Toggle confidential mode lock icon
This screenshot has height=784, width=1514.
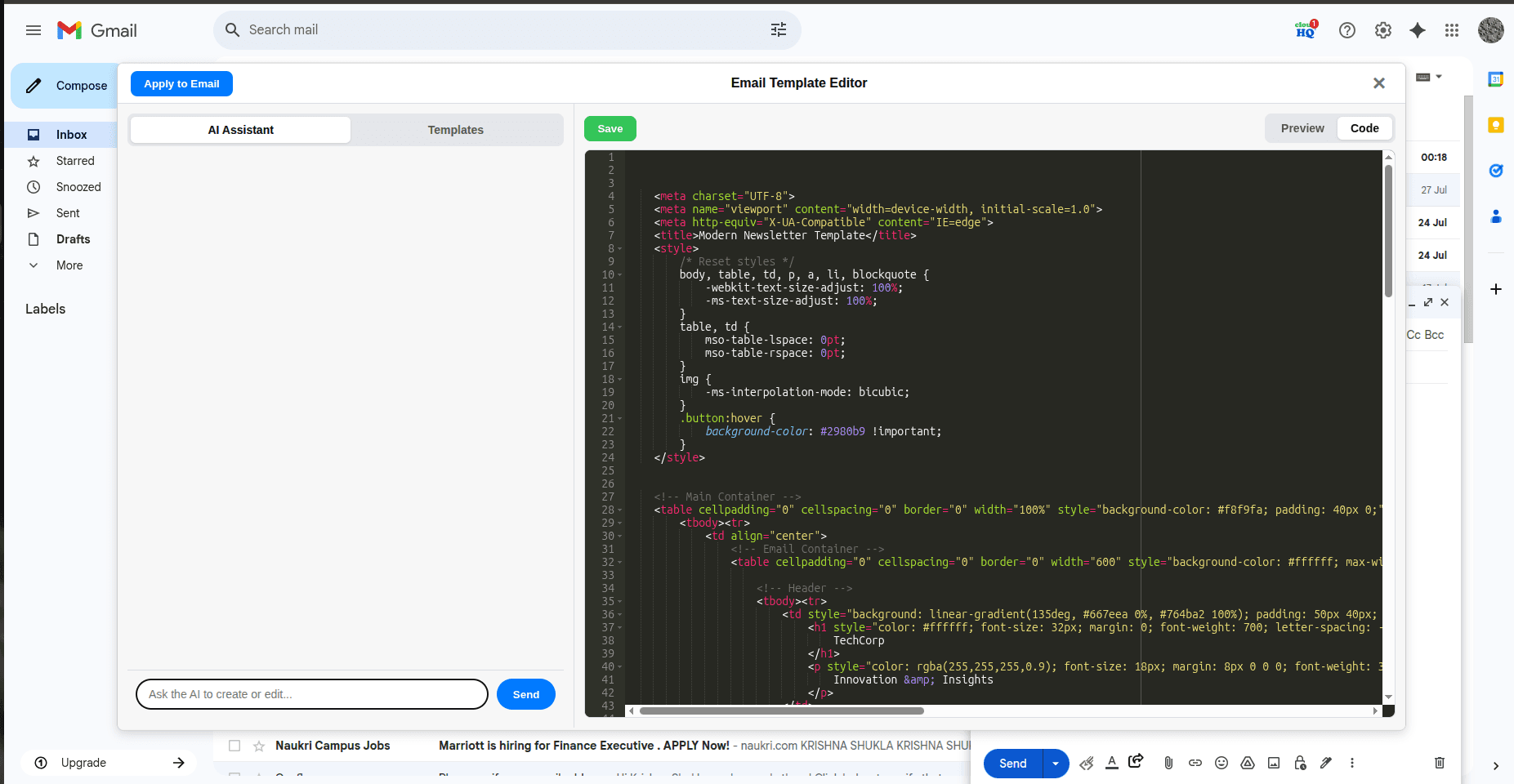1300,763
